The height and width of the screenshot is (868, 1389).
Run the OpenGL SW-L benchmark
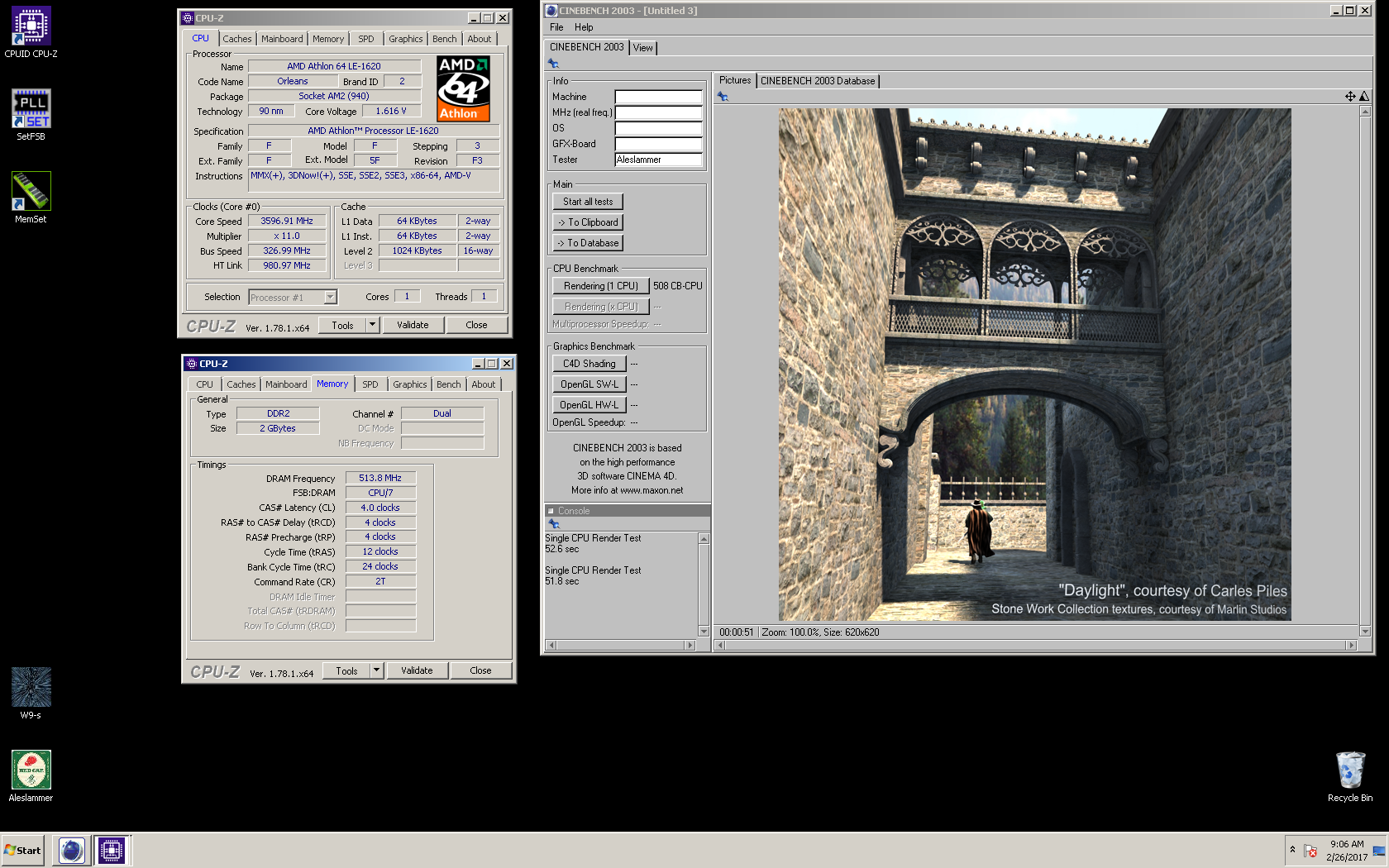[589, 384]
